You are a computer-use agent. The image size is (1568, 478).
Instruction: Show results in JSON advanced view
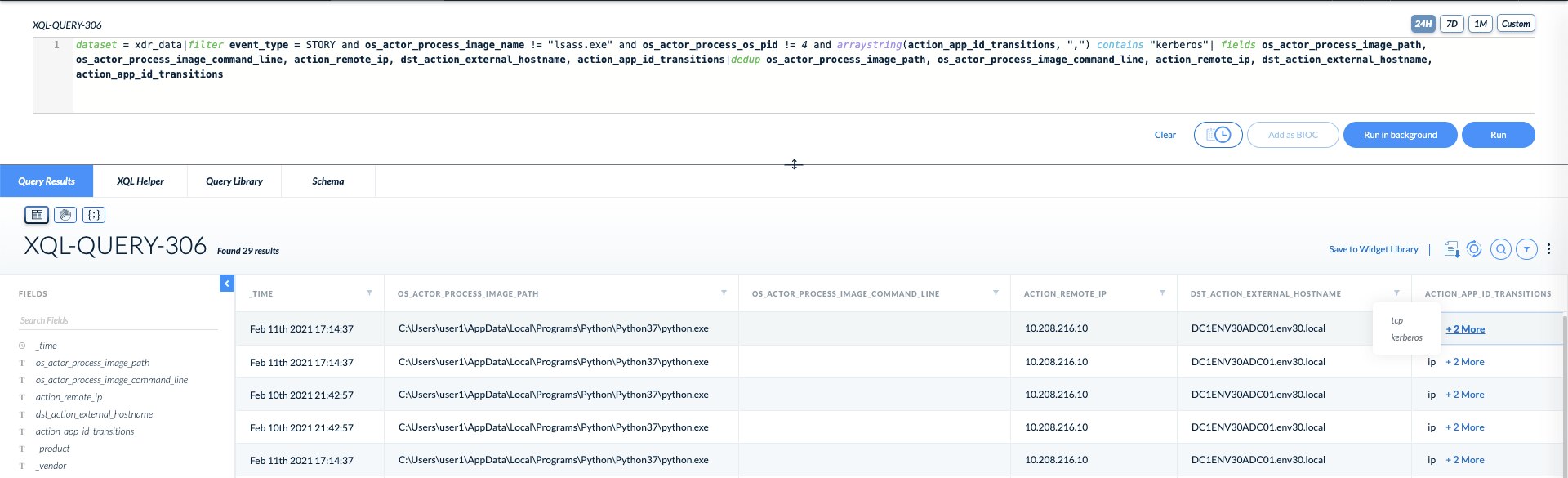coord(94,215)
